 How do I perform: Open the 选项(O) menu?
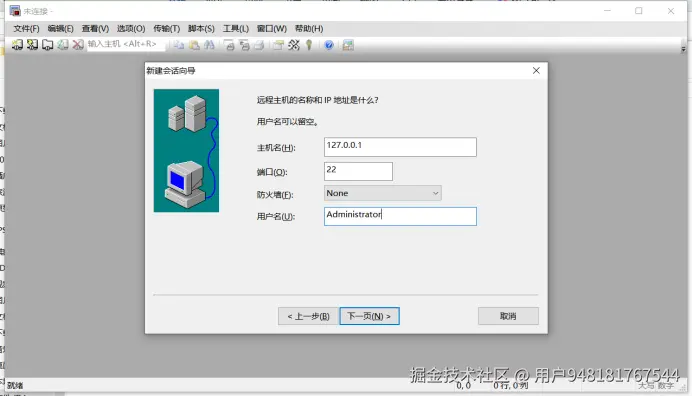(131, 29)
